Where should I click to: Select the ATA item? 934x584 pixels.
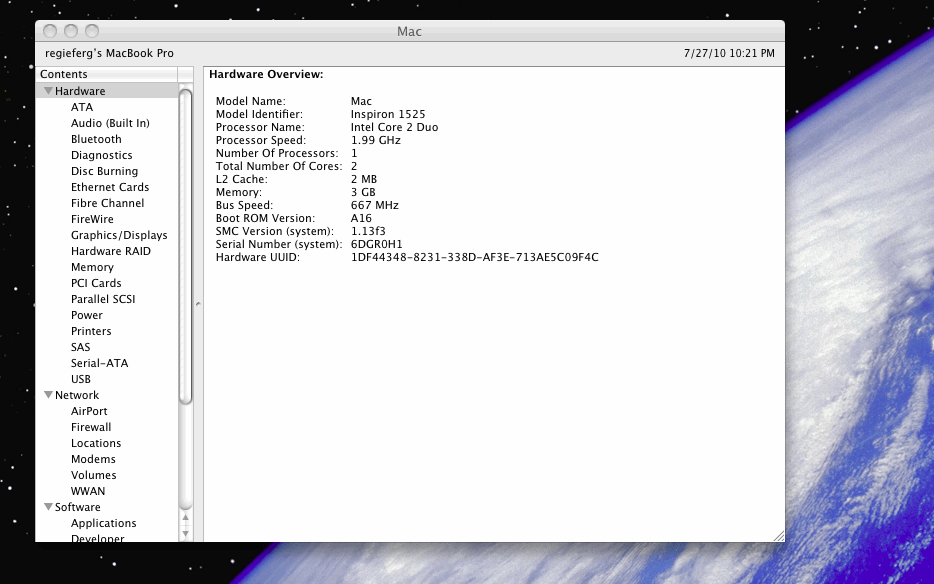82,107
